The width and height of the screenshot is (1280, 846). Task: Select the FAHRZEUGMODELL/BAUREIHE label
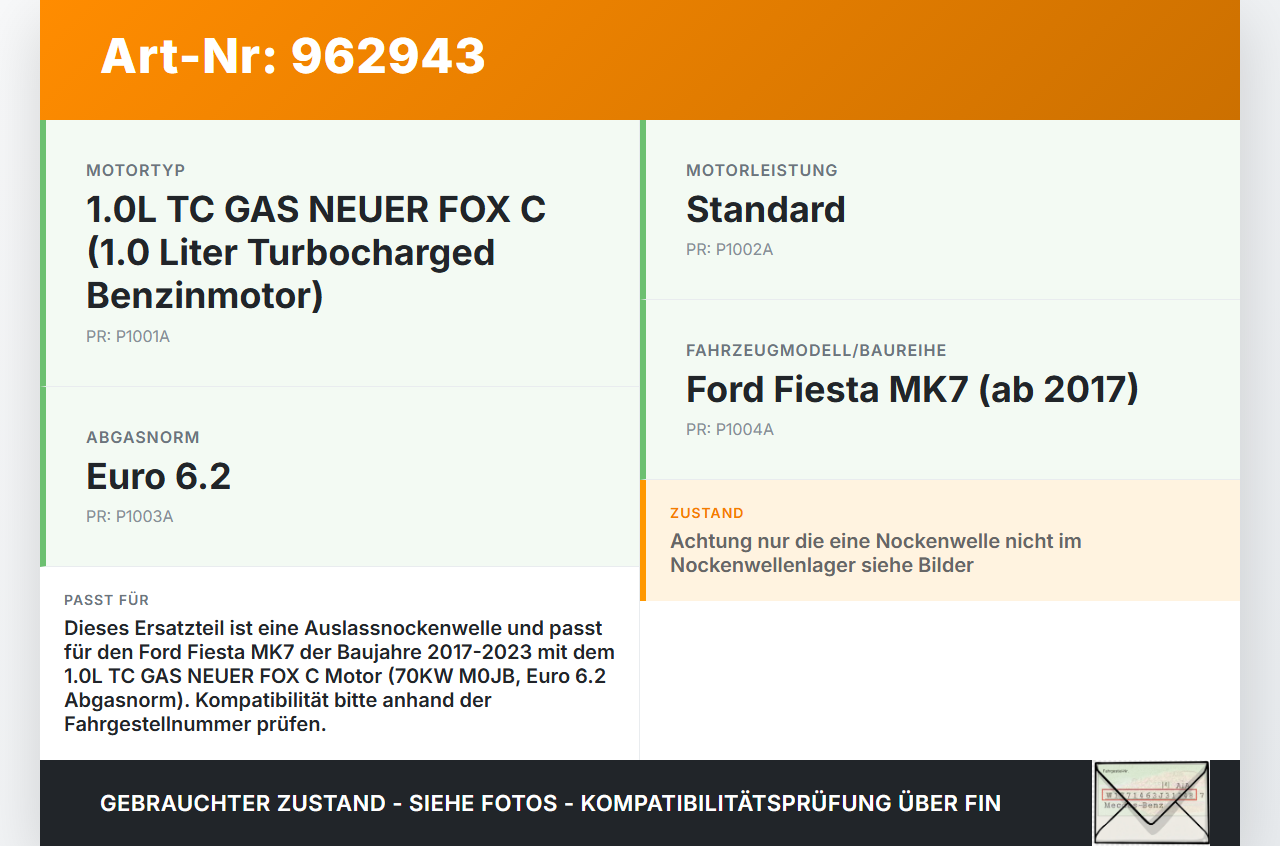point(815,350)
